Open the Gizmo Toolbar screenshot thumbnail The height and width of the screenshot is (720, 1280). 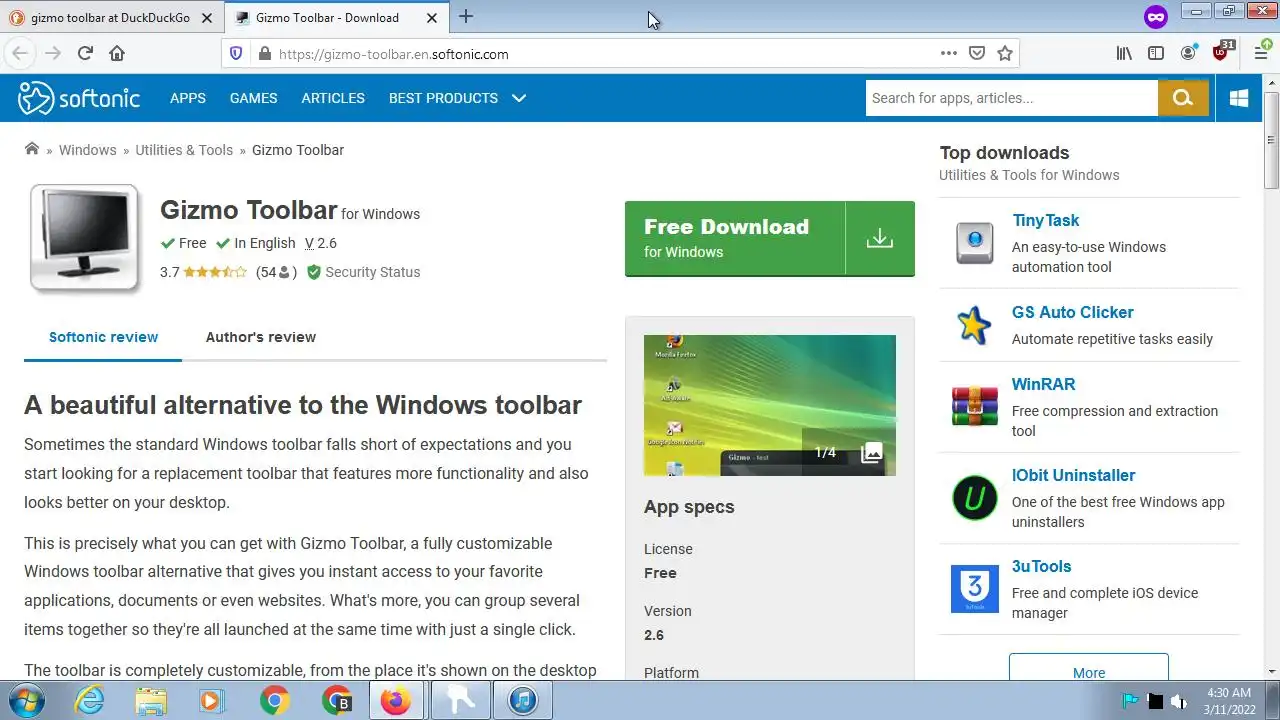pos(770,405)
